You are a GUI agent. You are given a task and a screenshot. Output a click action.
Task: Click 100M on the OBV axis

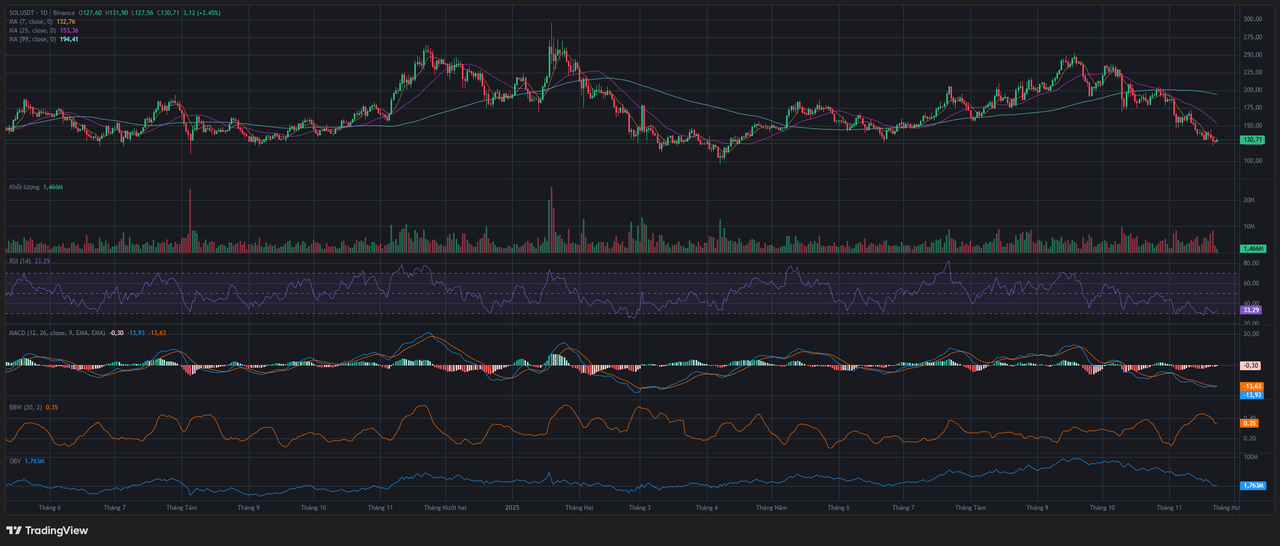1250,457
